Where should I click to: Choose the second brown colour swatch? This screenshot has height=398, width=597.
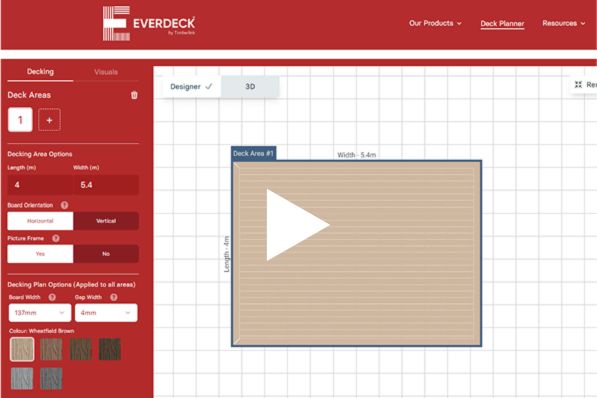[51, 349]
